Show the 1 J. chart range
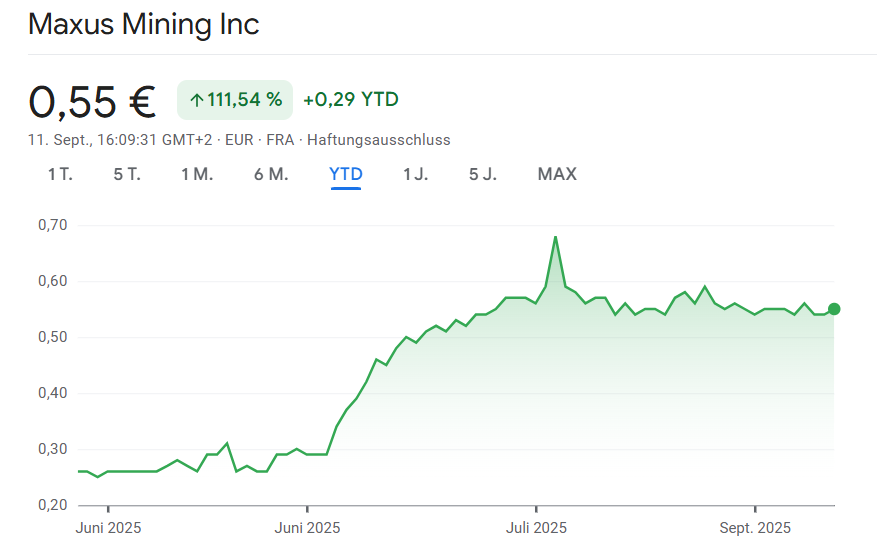Viewport: 877px width, 549px height. coord(416,174)
